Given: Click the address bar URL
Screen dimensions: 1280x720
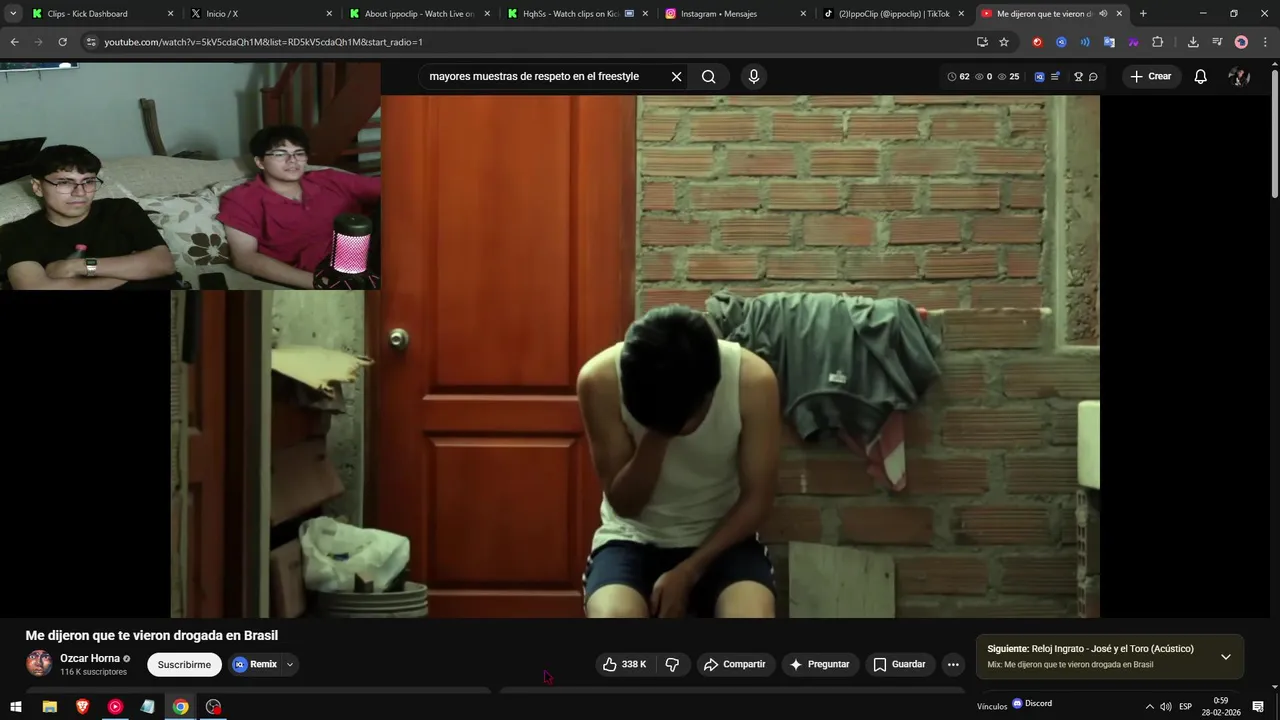Looking at the screenshot, I should 264,42.
